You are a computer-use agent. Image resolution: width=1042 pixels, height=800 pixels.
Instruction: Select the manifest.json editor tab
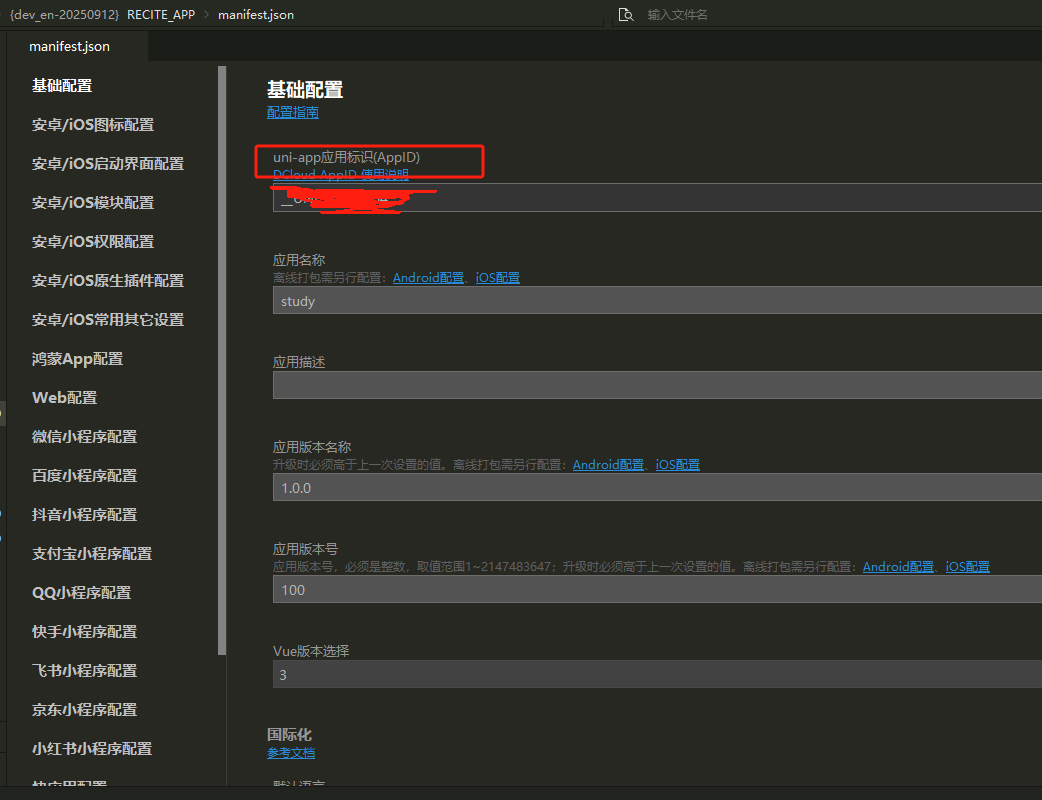[x=70, y=47]
